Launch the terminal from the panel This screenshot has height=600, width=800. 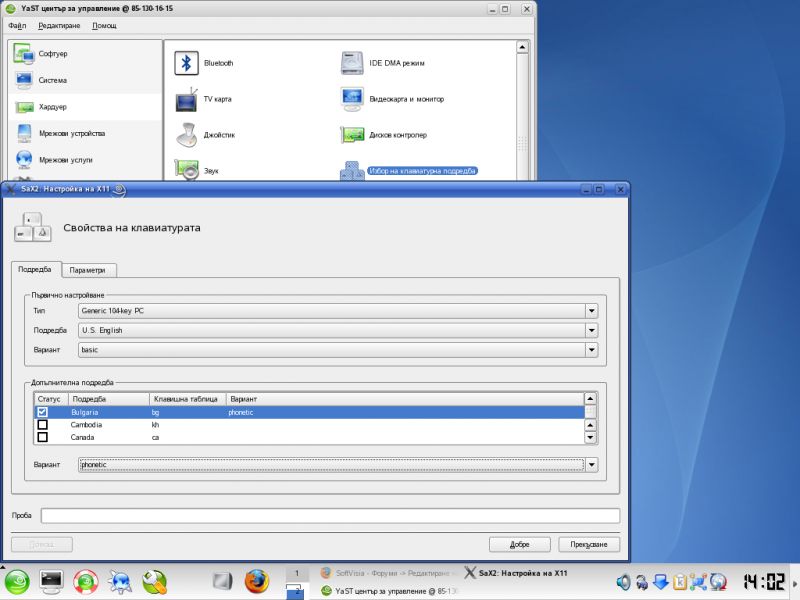(x=51, y=582)
